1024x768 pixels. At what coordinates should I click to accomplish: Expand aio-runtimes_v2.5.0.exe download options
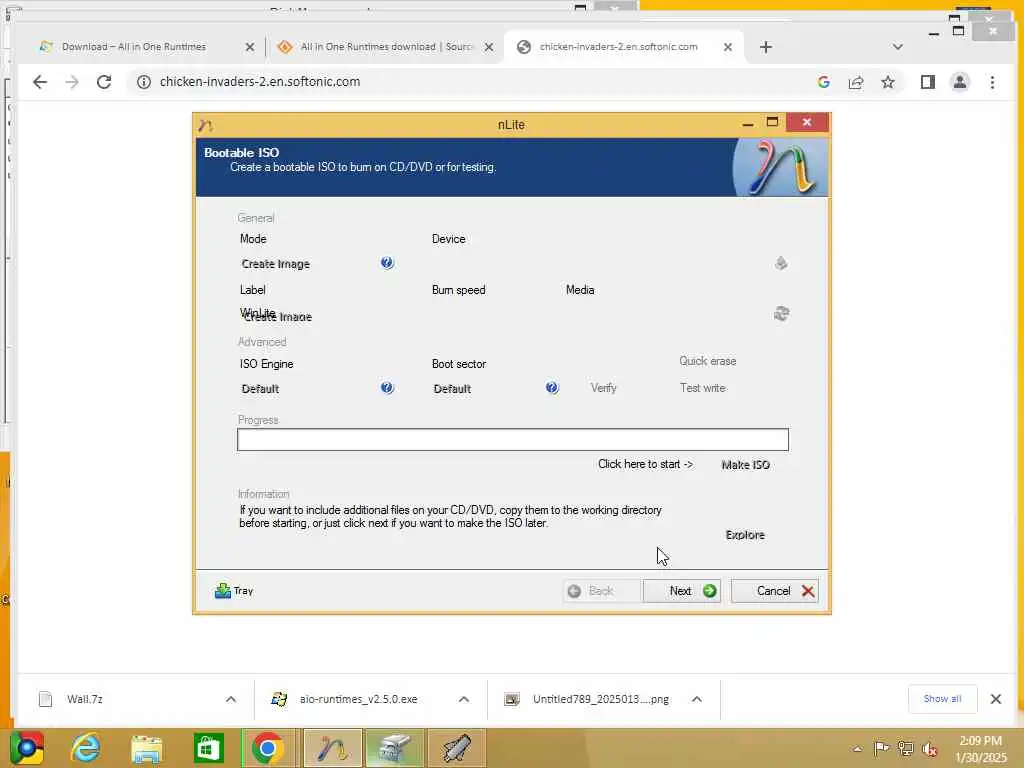click(464, 699)
